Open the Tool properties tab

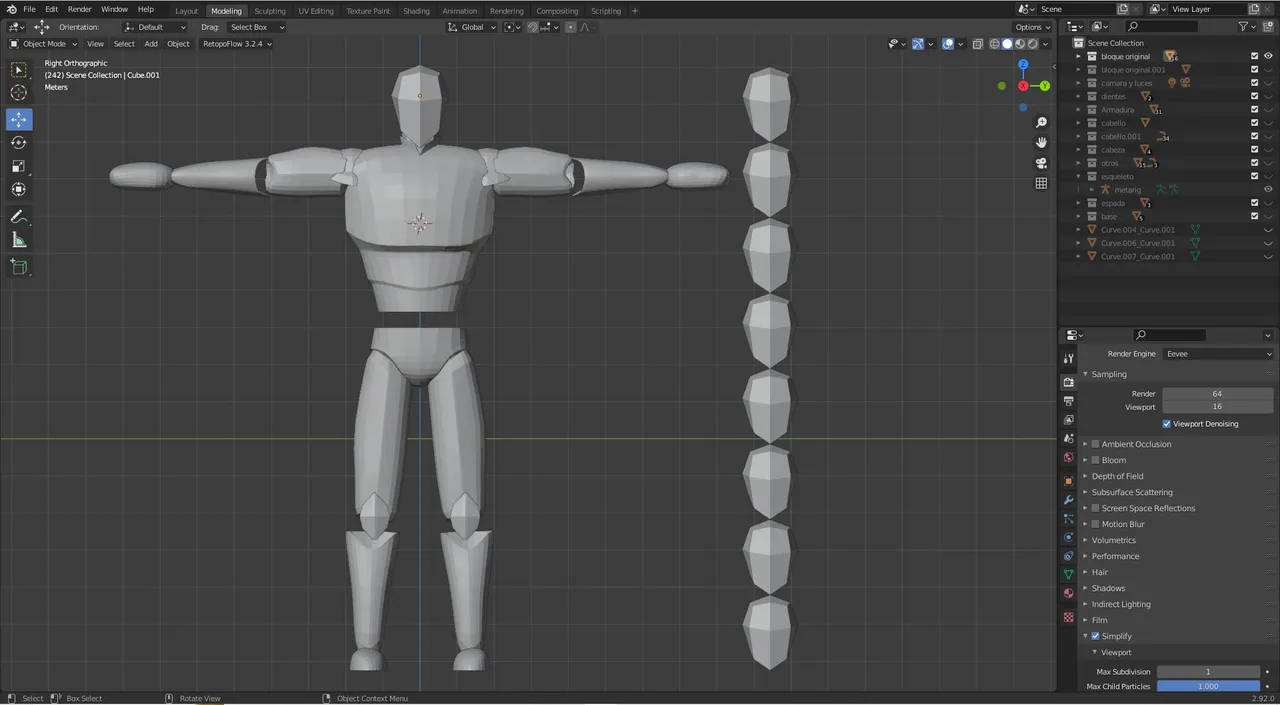1069,359
